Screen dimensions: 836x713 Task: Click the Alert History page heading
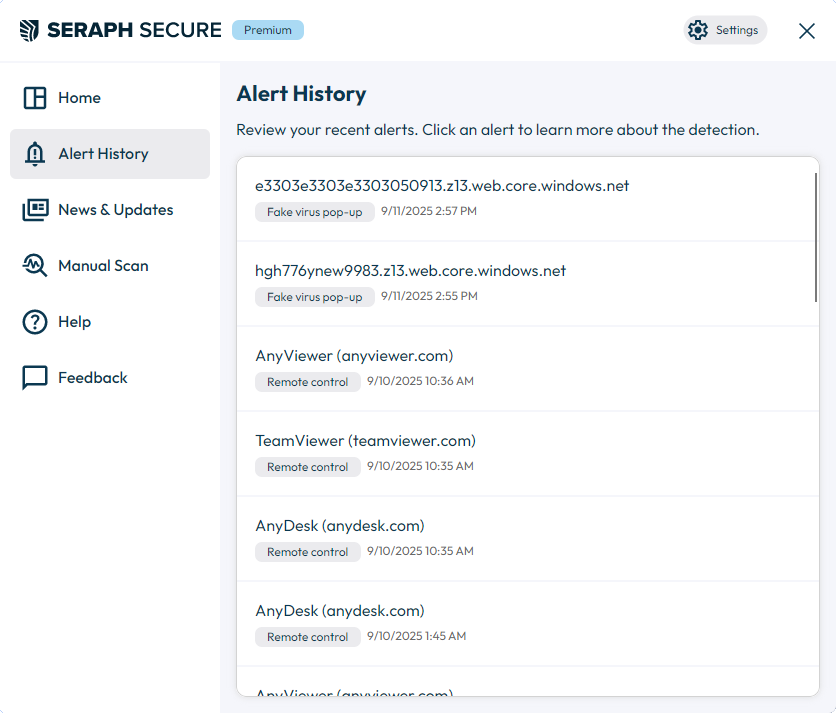coord(301,94)
